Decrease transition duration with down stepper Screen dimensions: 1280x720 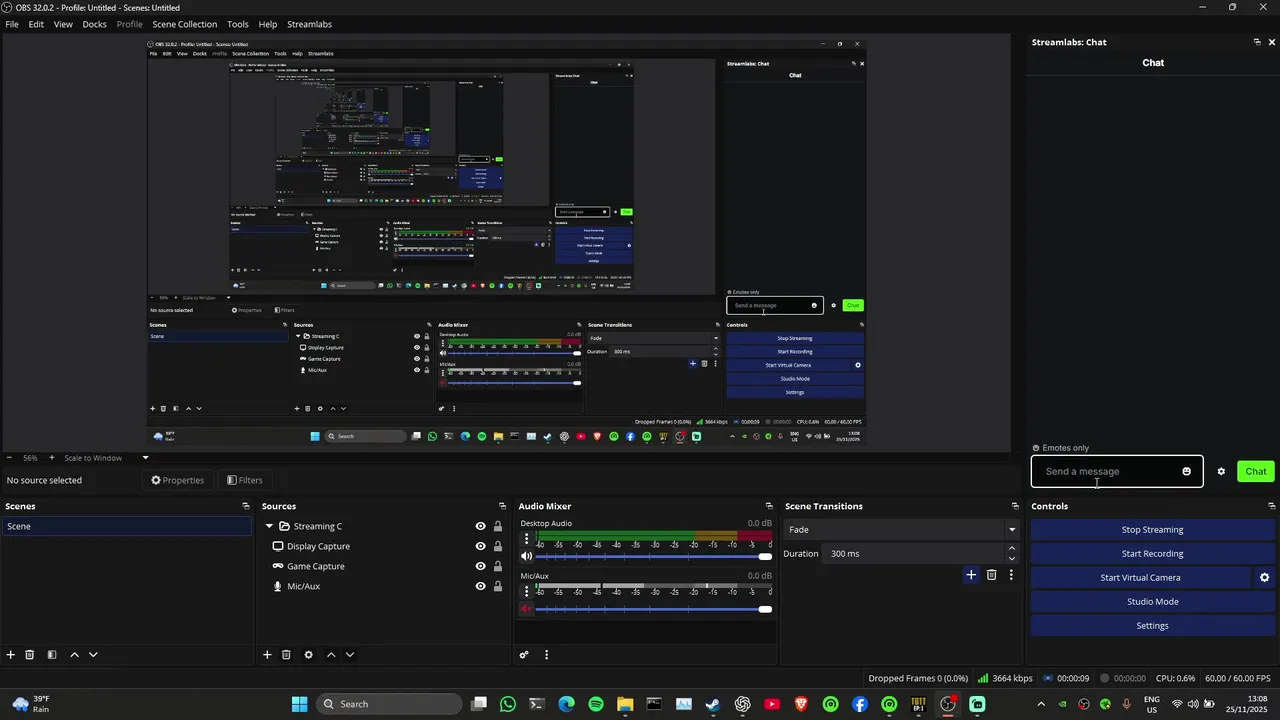1011,558
